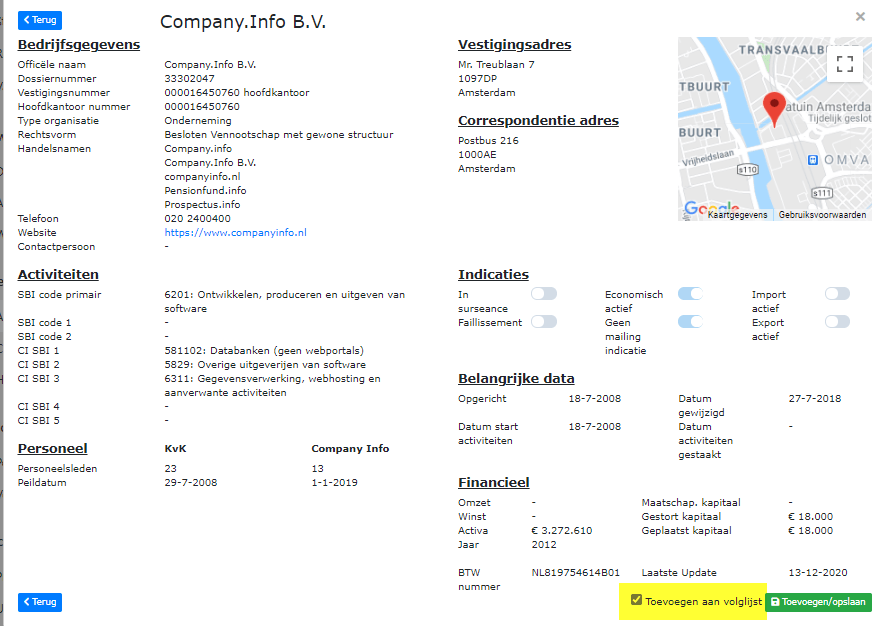The height and width of the screenshot is (626, 881).
Task: Click the top Terug back button
Action: tap(40, 20)
